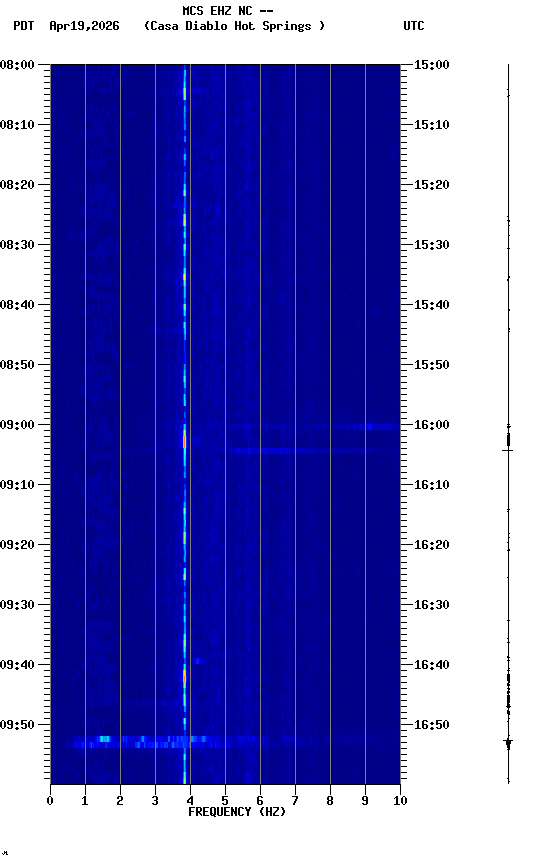Click the 8 Hz frequency axis label
This screenshot has height=864, width=552.
coord(330,801)
